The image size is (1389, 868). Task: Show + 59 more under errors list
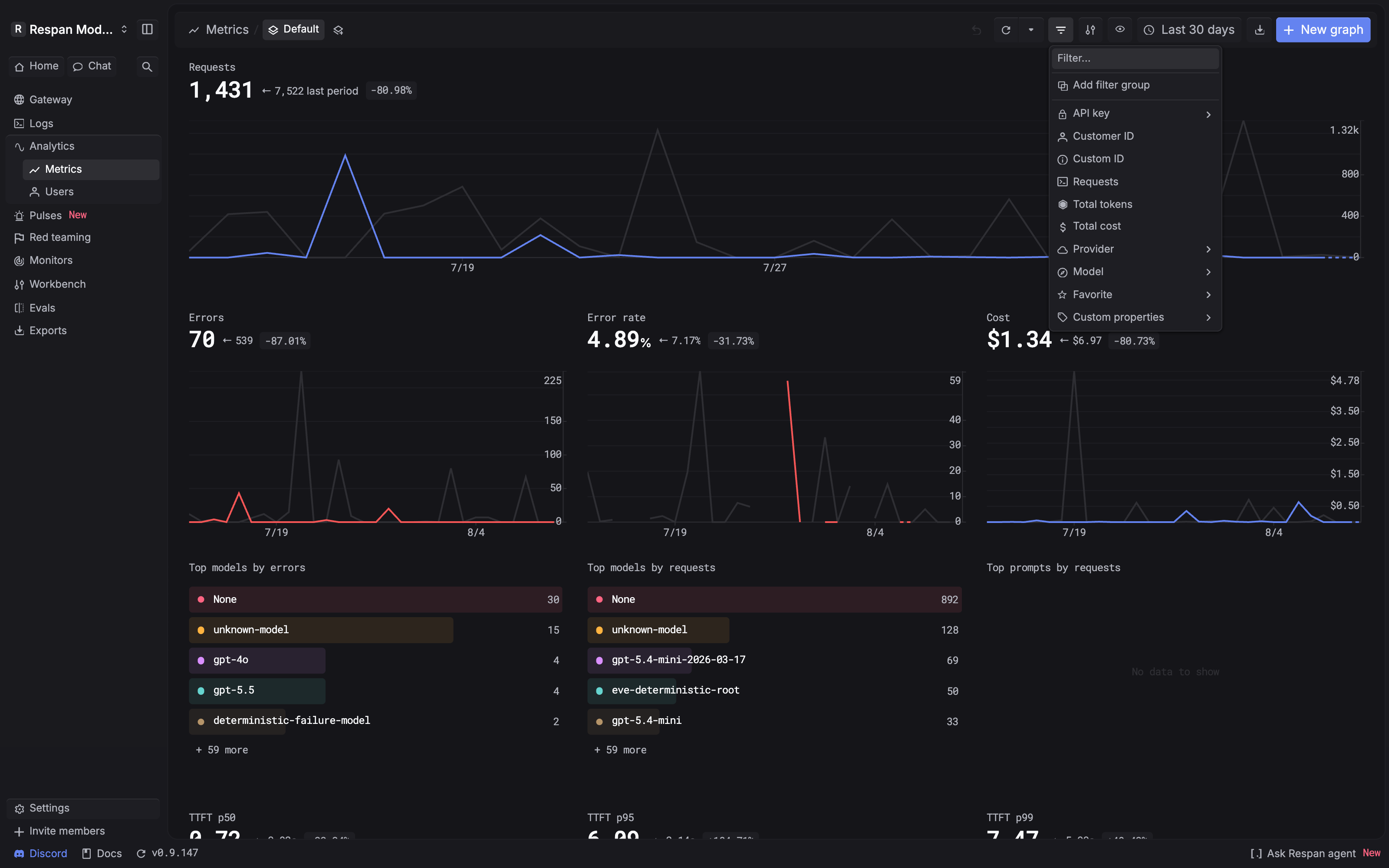click(222, 750)
